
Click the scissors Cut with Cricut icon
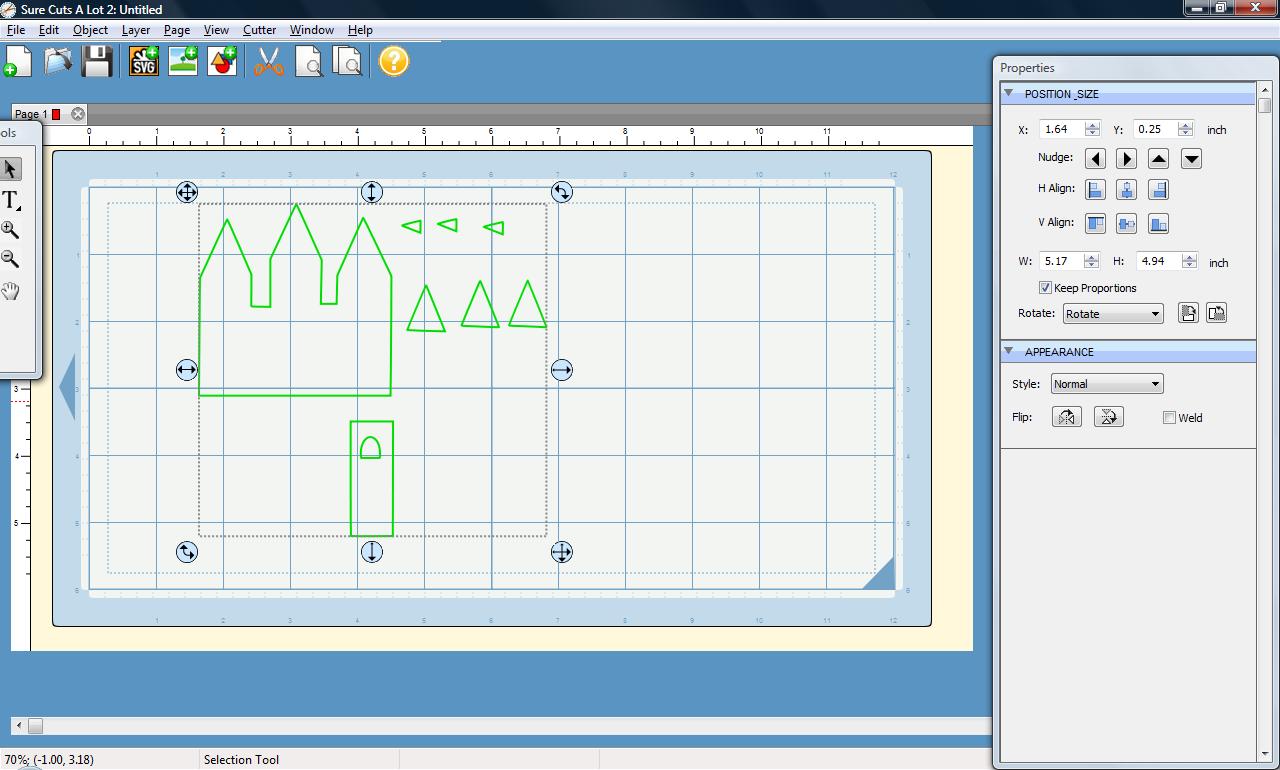pos(268,62)
